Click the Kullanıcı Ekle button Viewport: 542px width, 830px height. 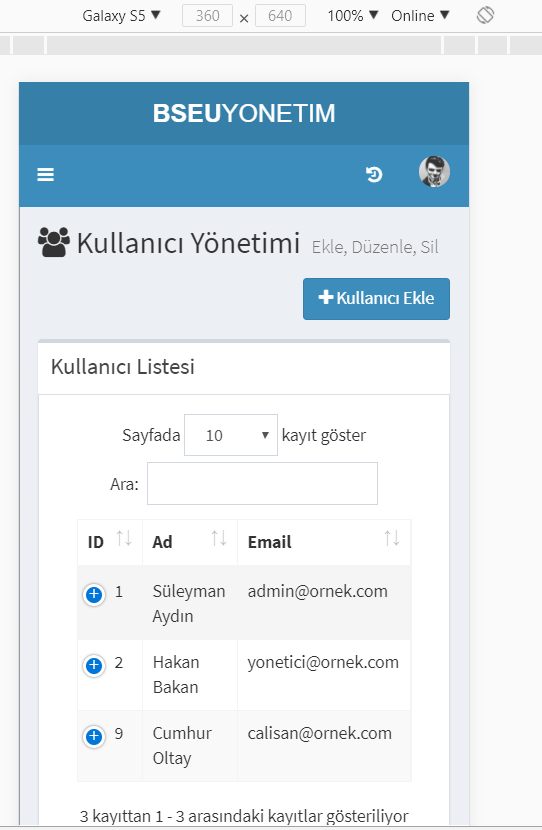(x=376, y=299)
